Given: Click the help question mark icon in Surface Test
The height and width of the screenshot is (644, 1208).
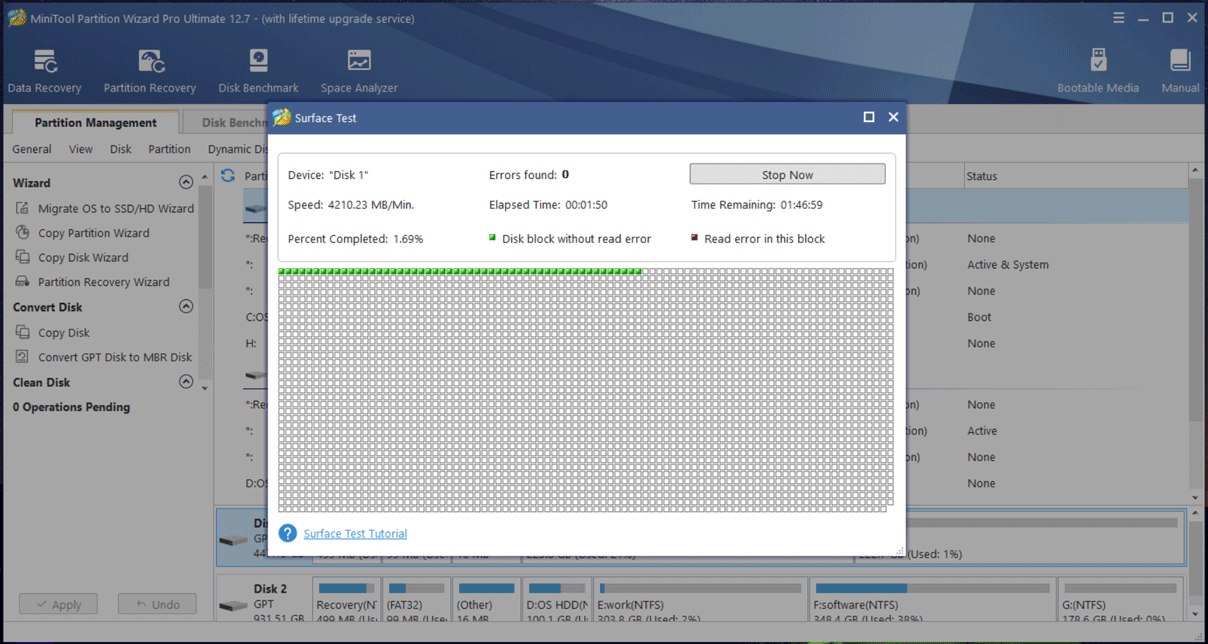Looking at the screenshot, I should click(x=288, y=533).
